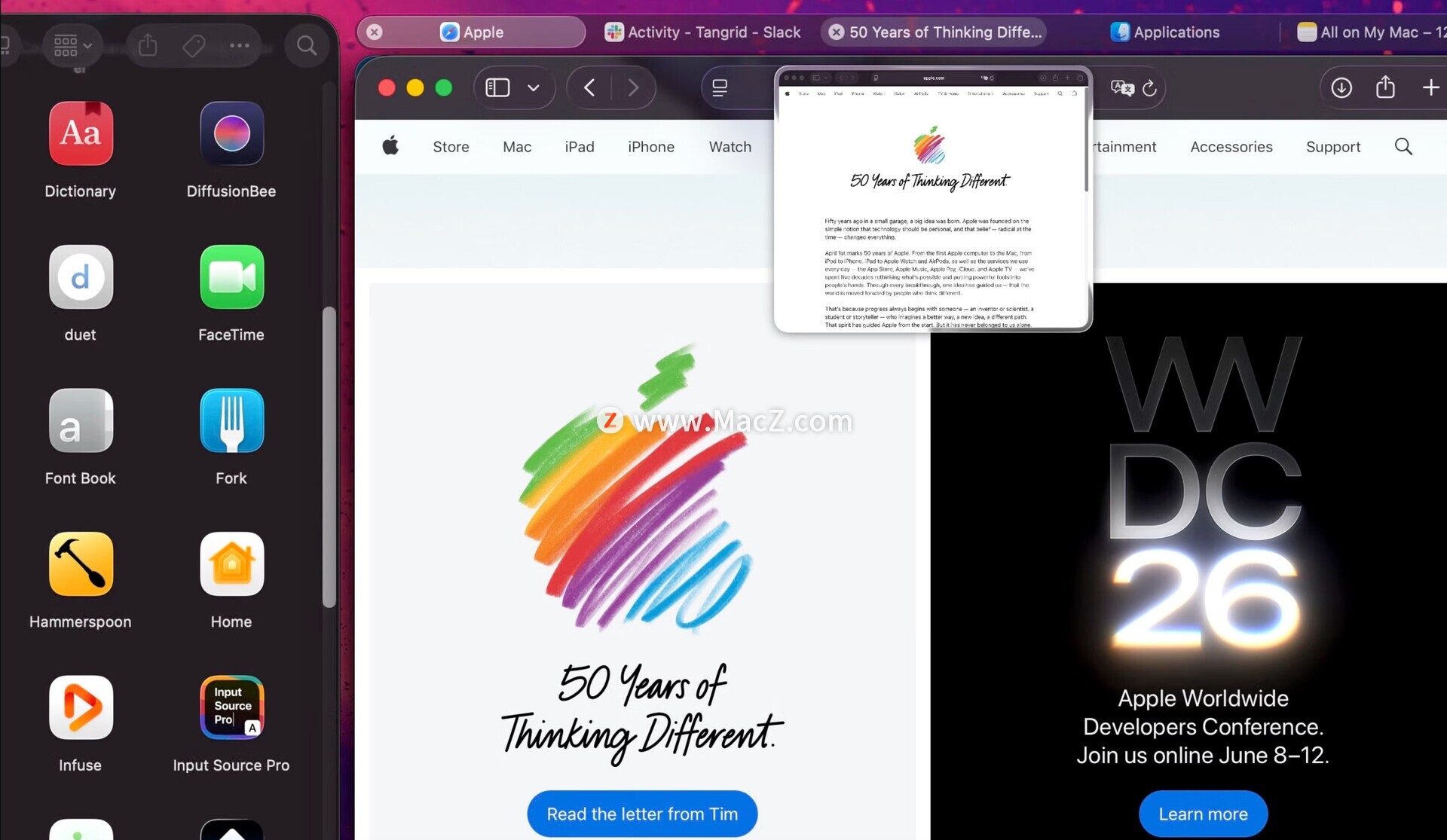Click the Finder Edit Tags icon
The width and height of the screenshot is (1447, 840).
click(x=194, y=45)
